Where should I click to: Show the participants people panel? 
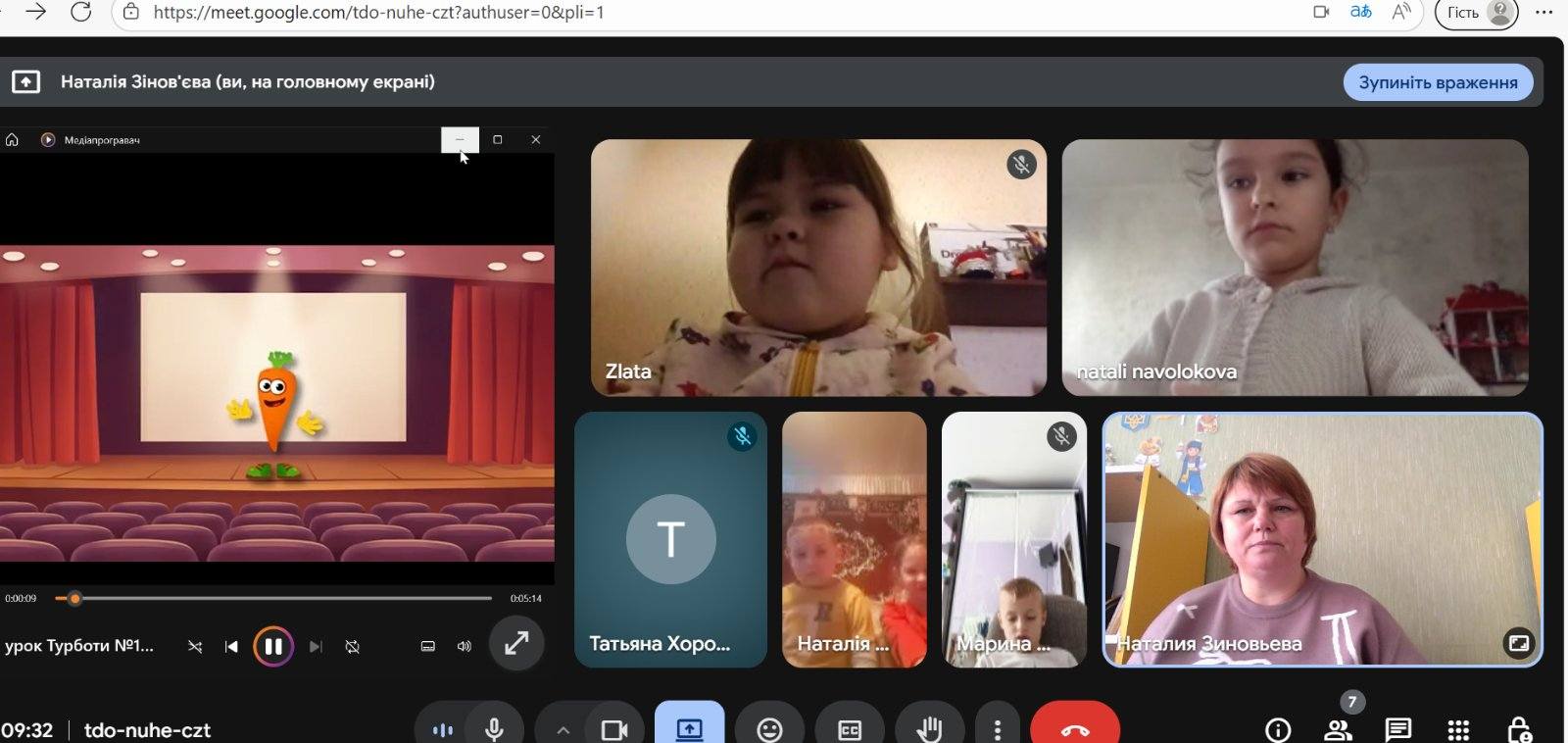coord(1337,729)
